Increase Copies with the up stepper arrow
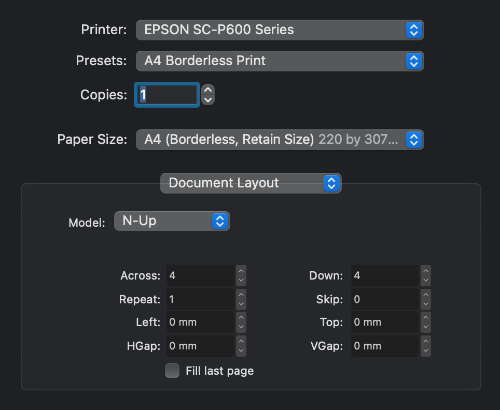This screenshot has width=500, height=410. [x=208, y=90]
